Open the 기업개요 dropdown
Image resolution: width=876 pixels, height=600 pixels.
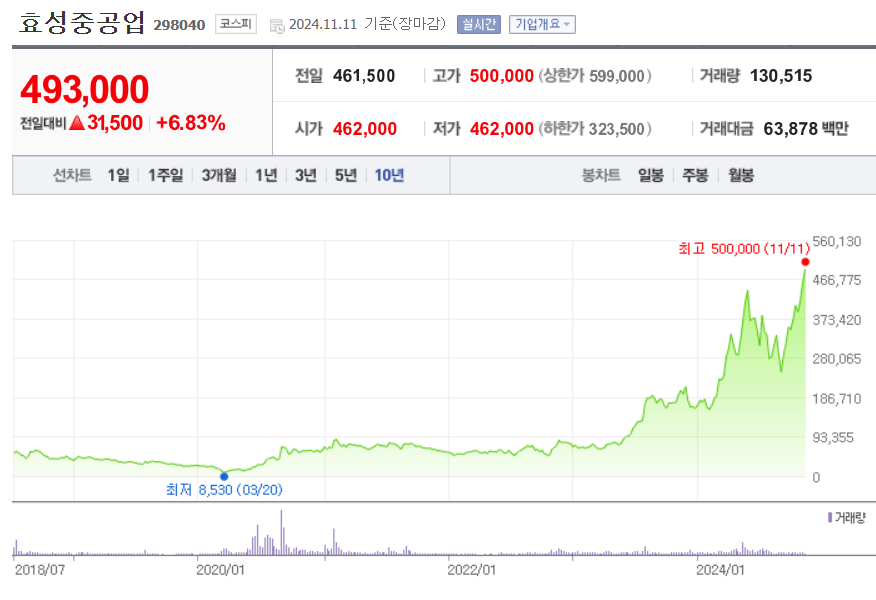pos(542,25)
